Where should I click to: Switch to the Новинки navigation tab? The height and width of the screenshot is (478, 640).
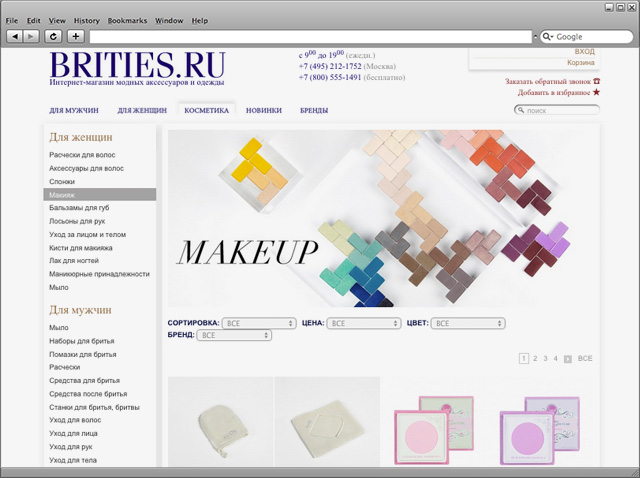[x=264, y=111]
